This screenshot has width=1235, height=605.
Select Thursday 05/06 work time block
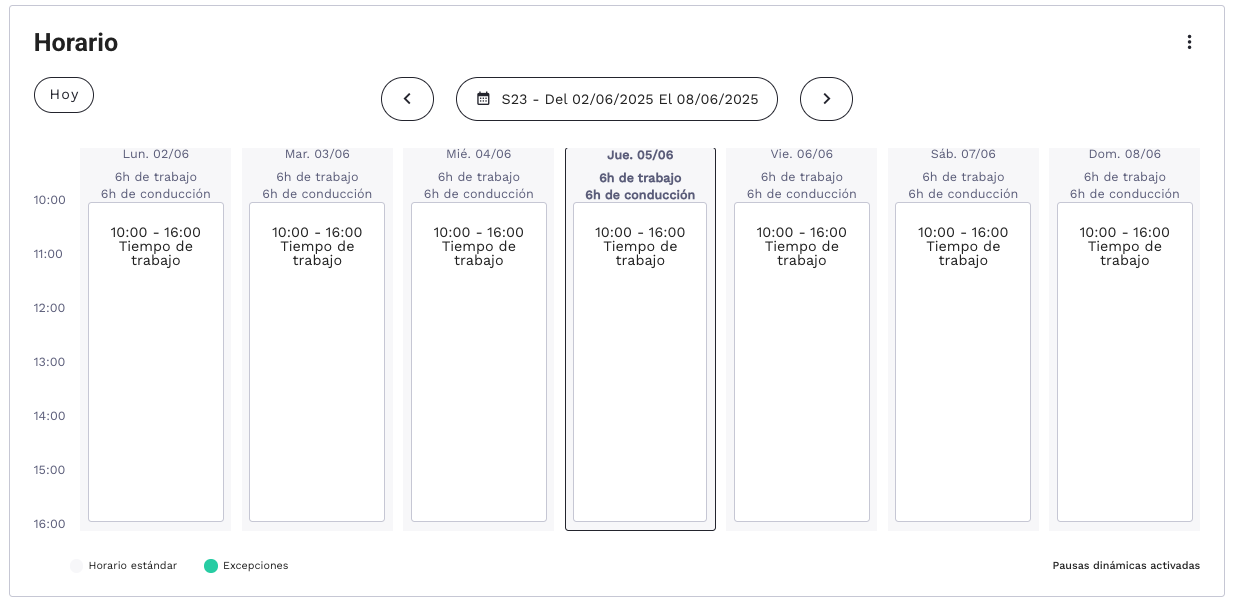(640, 361)
